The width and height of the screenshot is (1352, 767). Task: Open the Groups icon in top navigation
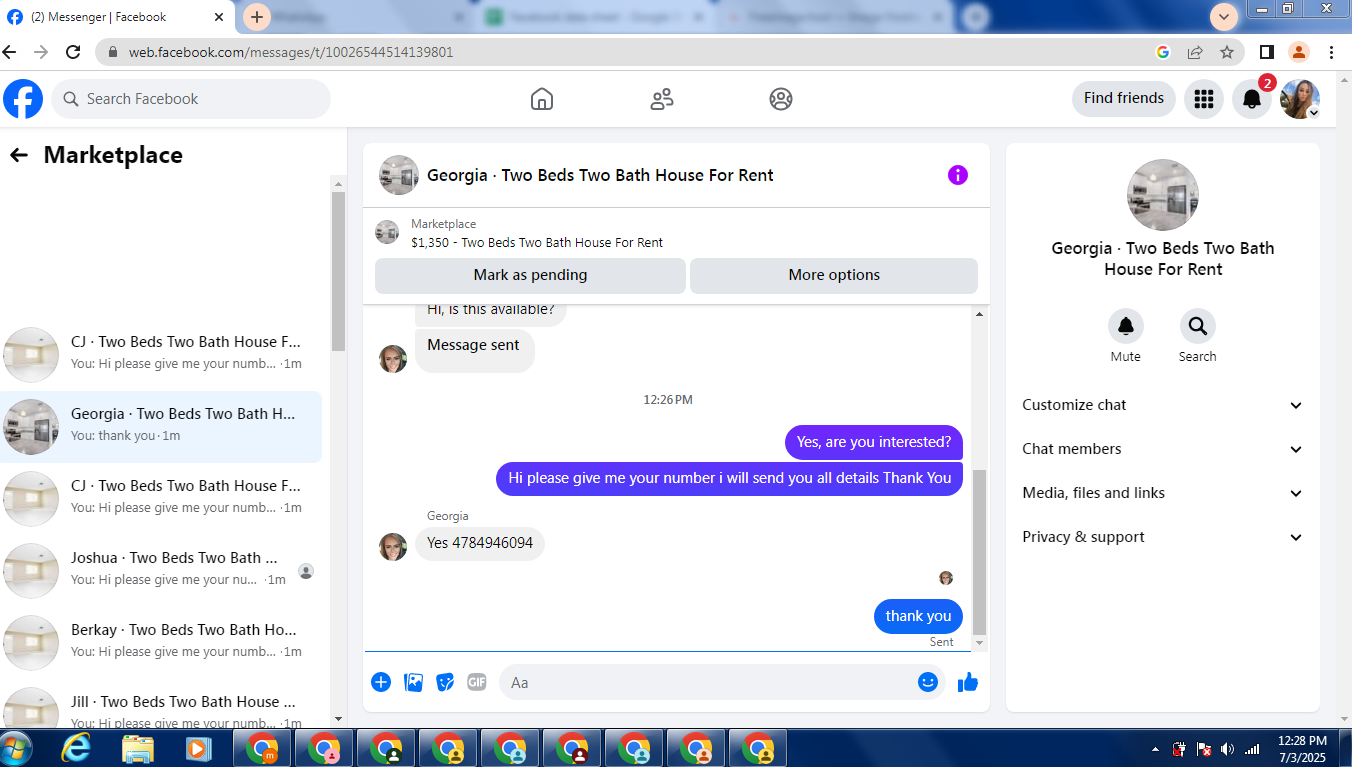(x=781, y=99)
